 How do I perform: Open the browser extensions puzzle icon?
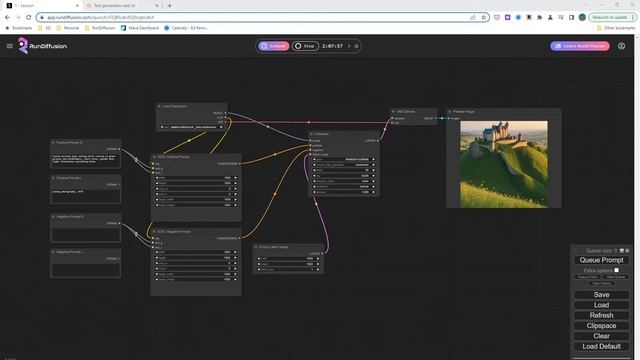click(540, 17)
